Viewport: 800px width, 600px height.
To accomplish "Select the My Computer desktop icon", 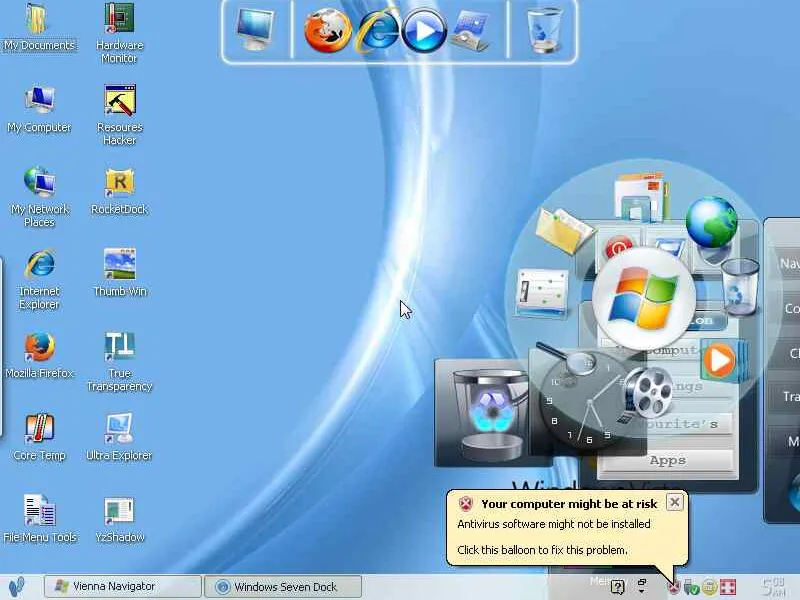I will coord(39,110).
